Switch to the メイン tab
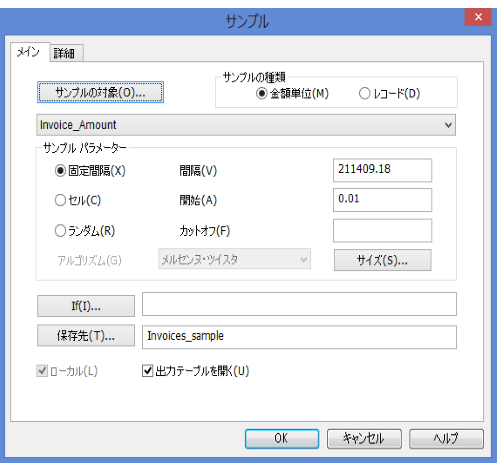 pos(29,52)
